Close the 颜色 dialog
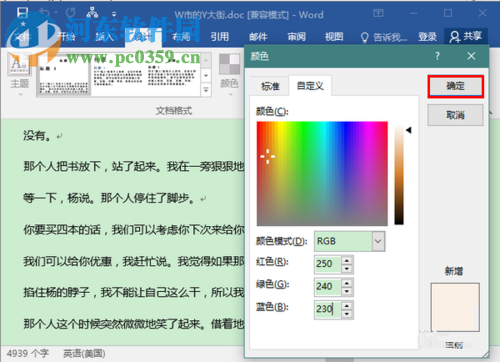Screen dimensions: 500x362 (x=471, y=56)
